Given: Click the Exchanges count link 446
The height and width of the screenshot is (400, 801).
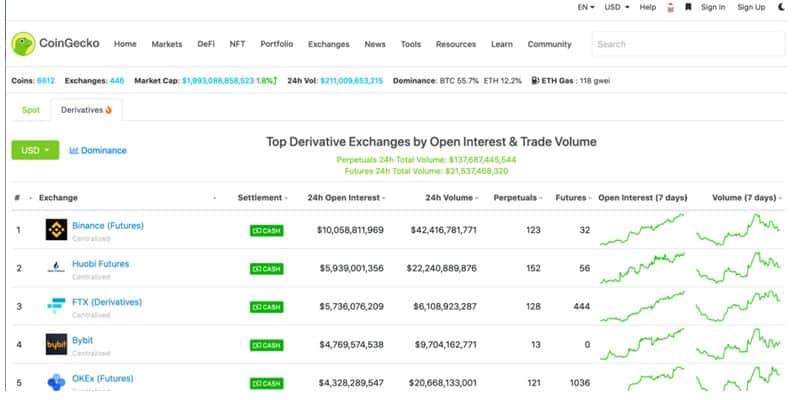Looking at the screenshot, I should coord(116,81).
